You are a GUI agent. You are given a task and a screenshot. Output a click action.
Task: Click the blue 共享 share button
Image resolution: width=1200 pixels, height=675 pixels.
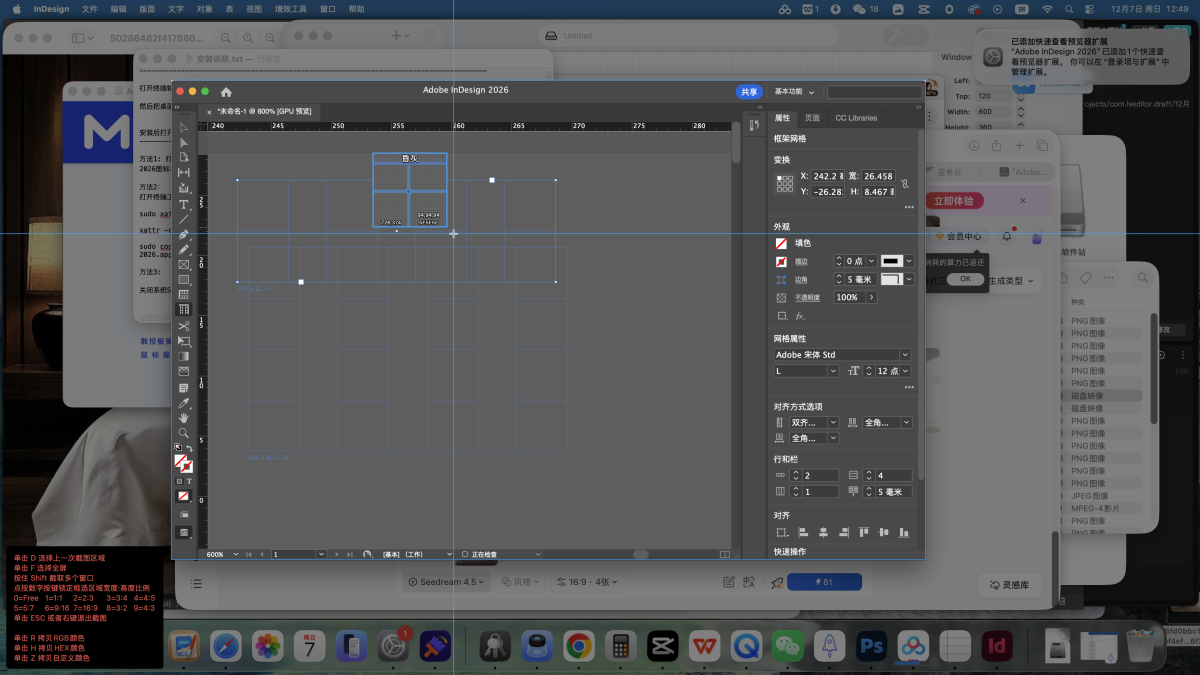click(x=749, y=92)
